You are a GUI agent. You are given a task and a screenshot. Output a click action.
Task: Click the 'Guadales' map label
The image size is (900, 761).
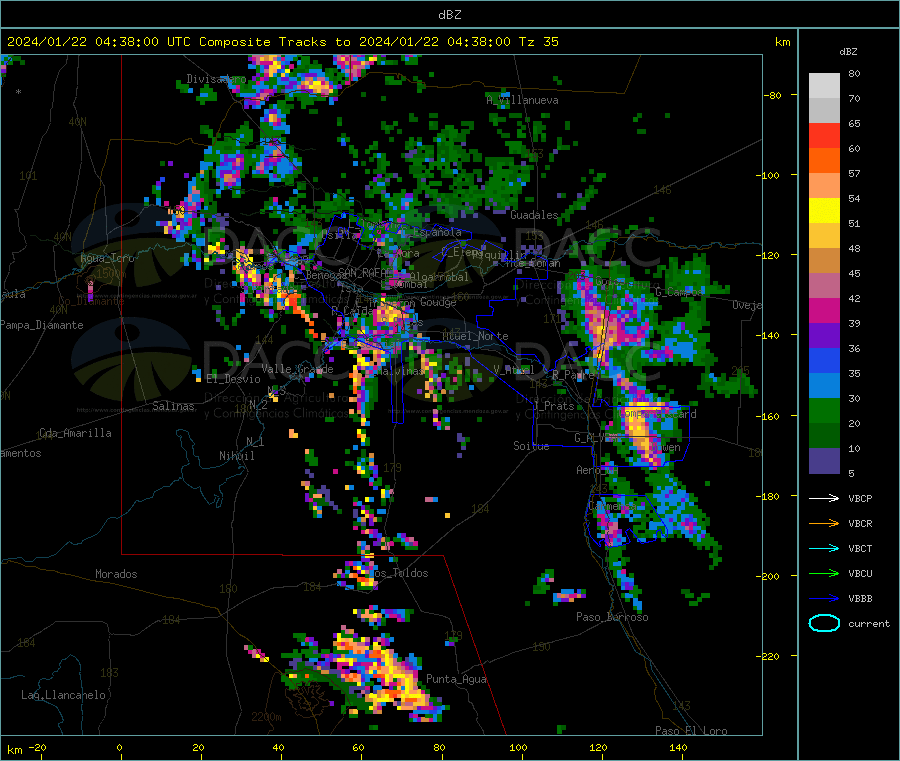pyautogui.click(x=534, y=215)
